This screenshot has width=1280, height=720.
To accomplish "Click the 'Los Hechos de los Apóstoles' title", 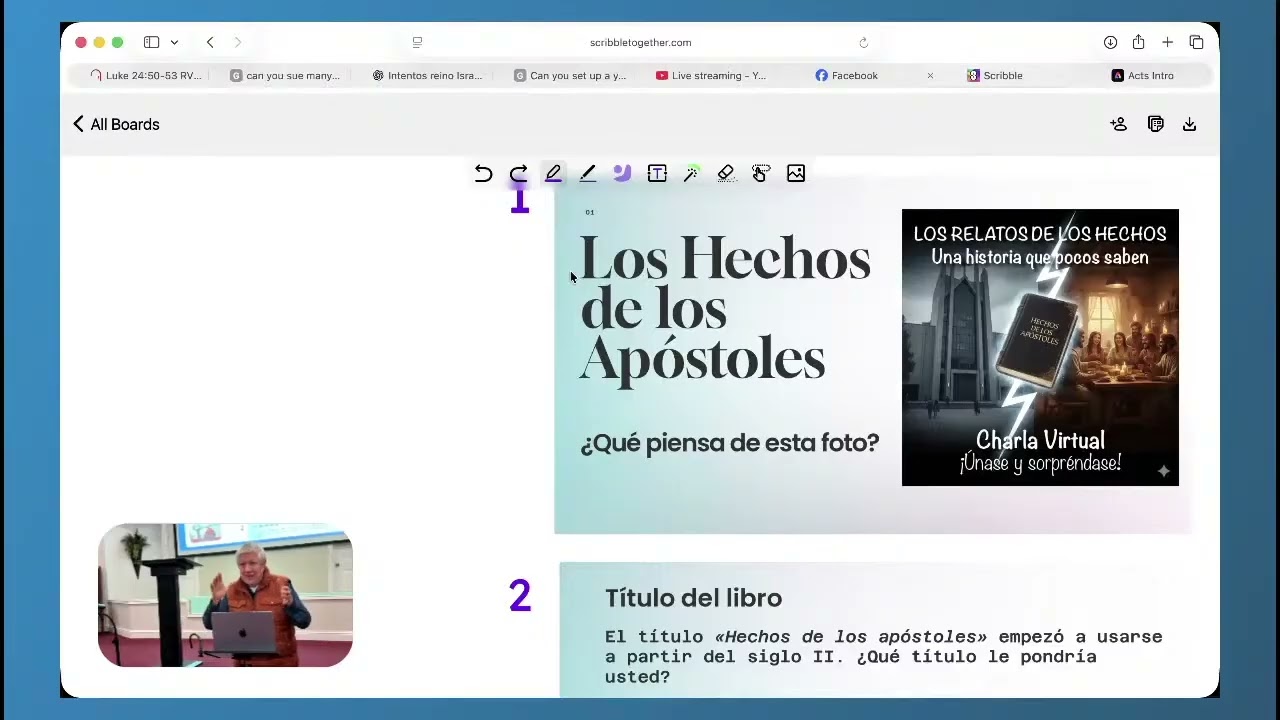I will [725, 308].
